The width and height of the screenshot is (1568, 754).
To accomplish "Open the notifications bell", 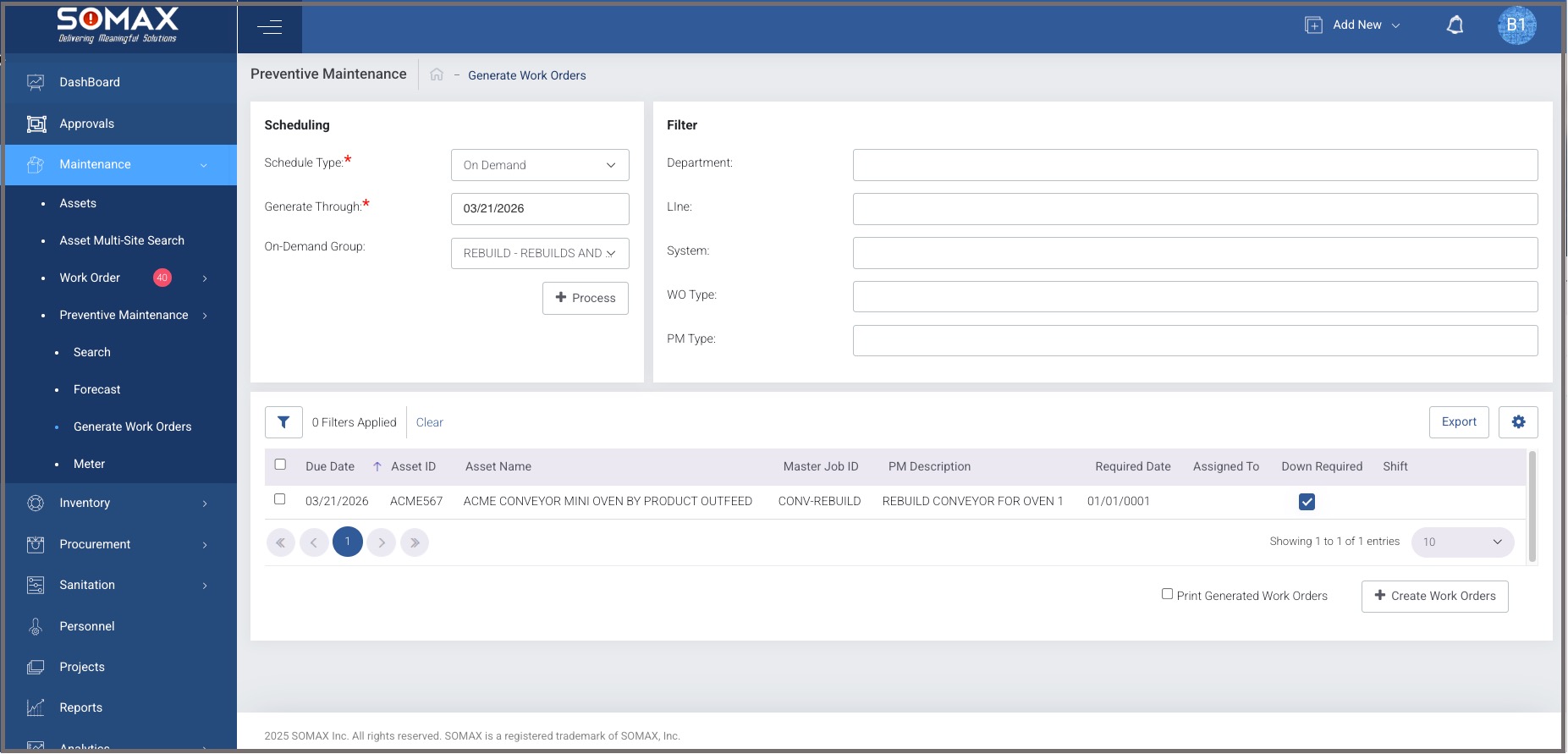I will [x=1455, y=25].
